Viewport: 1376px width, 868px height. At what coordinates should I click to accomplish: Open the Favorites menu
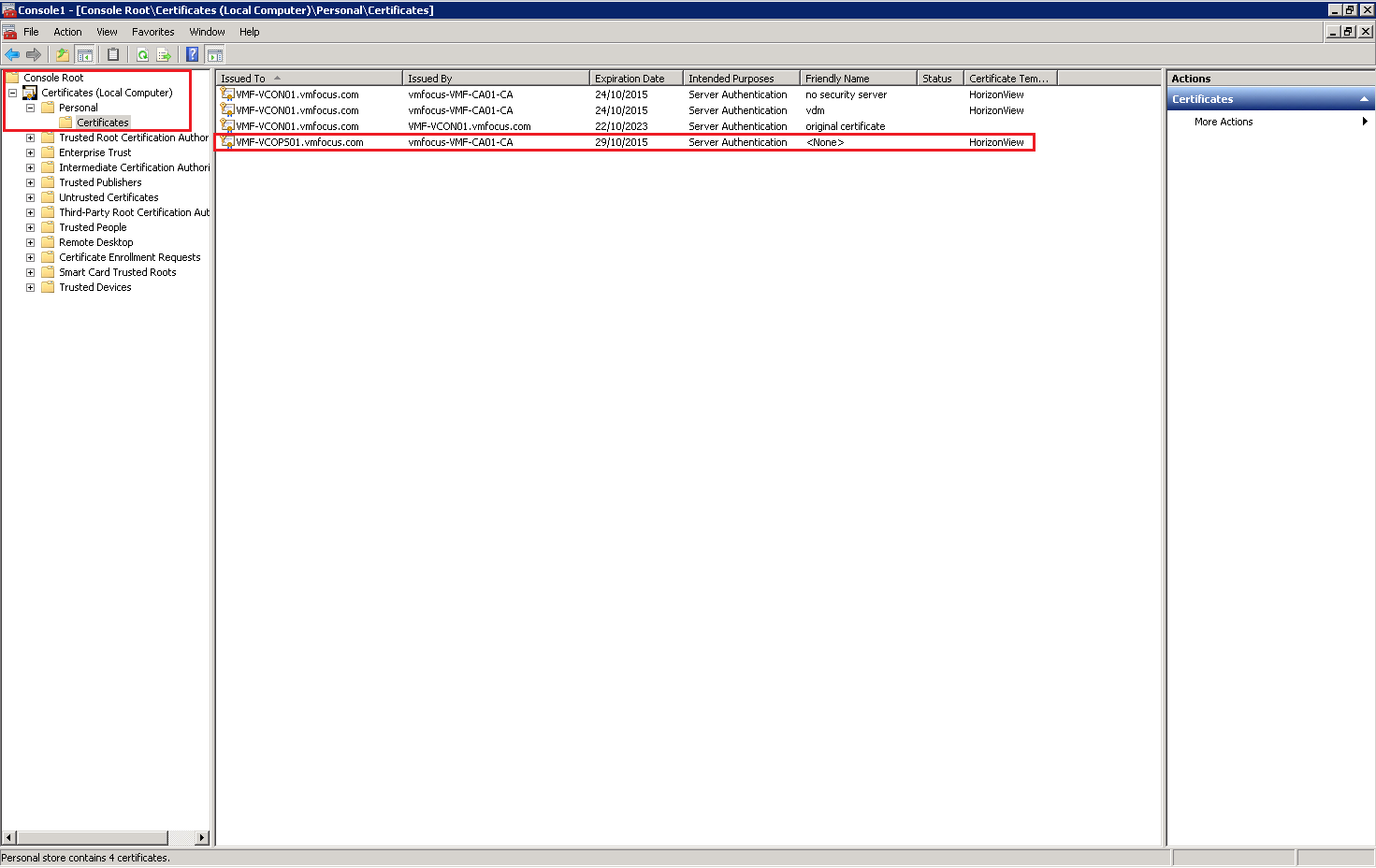click(152, 32)
